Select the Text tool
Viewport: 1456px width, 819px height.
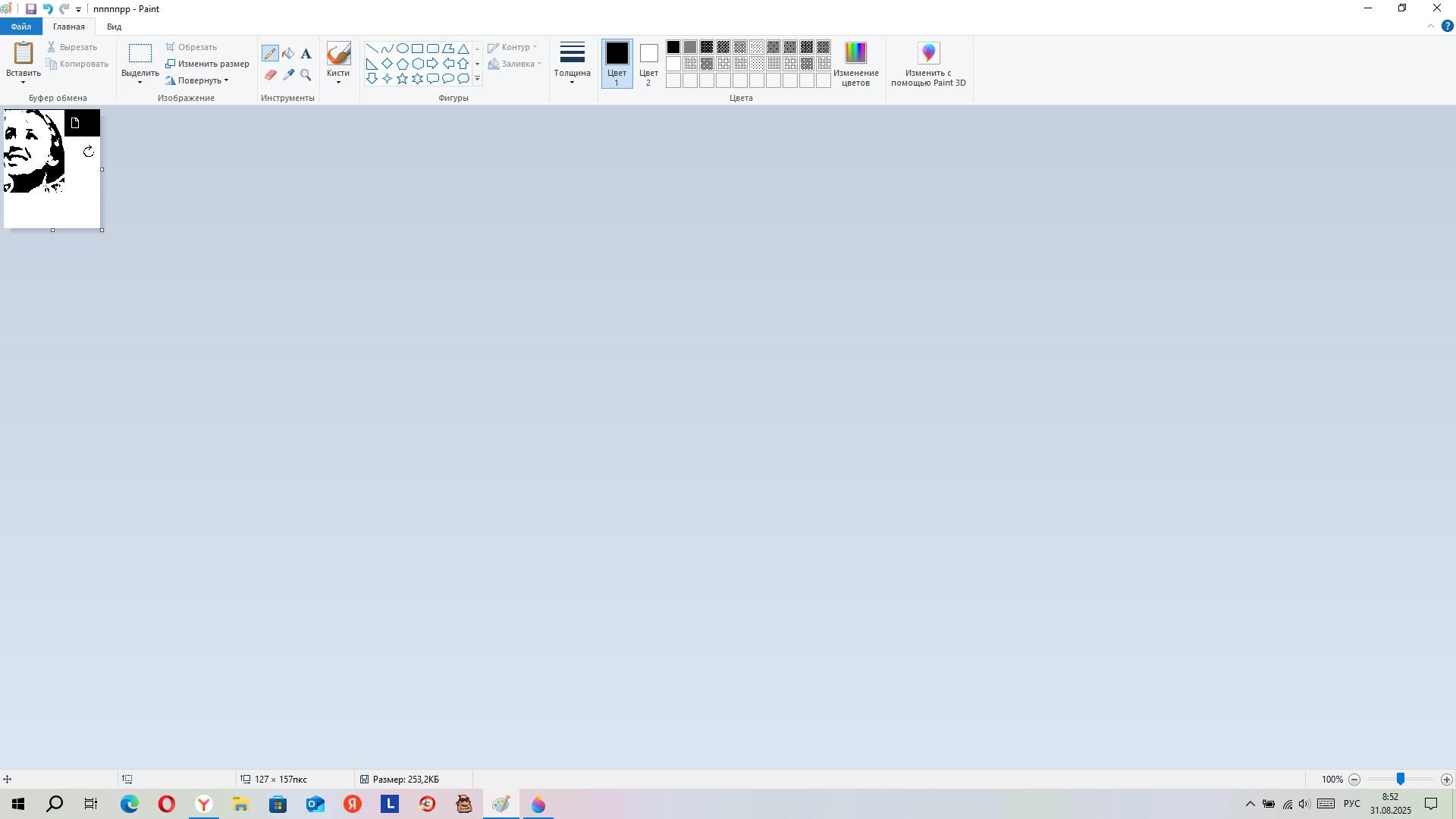pos(306,53)
